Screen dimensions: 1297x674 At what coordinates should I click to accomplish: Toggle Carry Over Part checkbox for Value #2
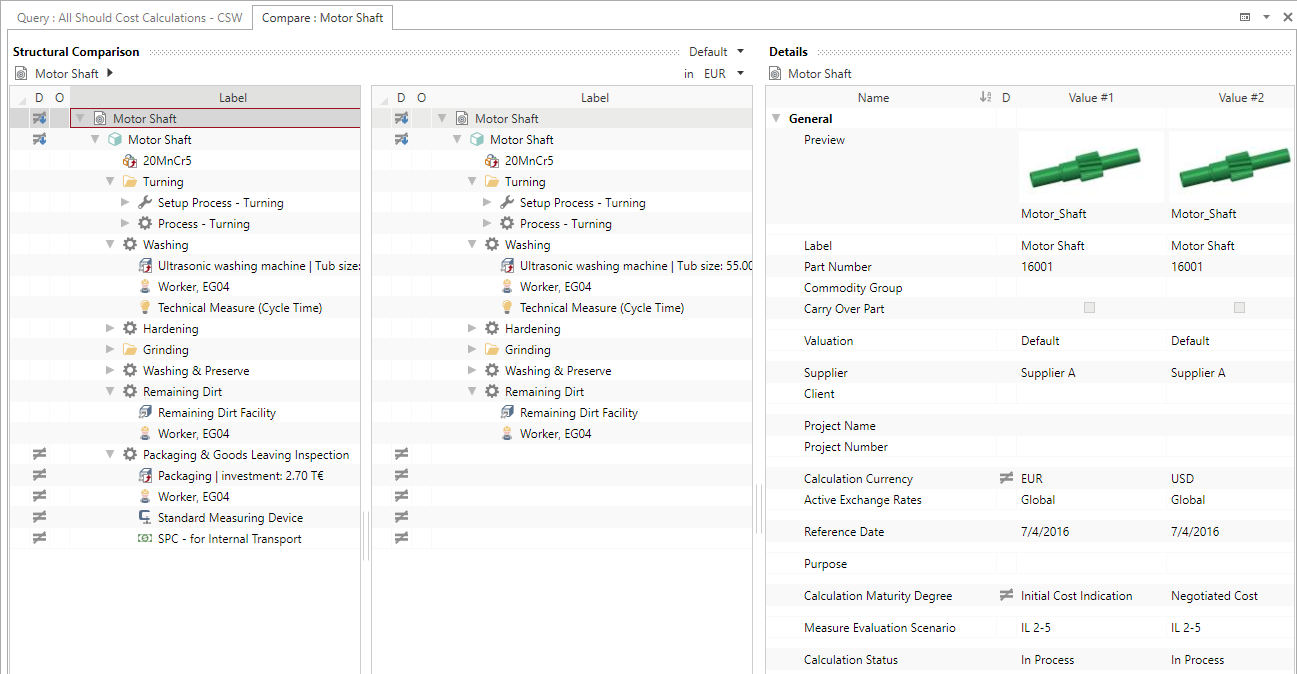click(x=1239, y=308)
